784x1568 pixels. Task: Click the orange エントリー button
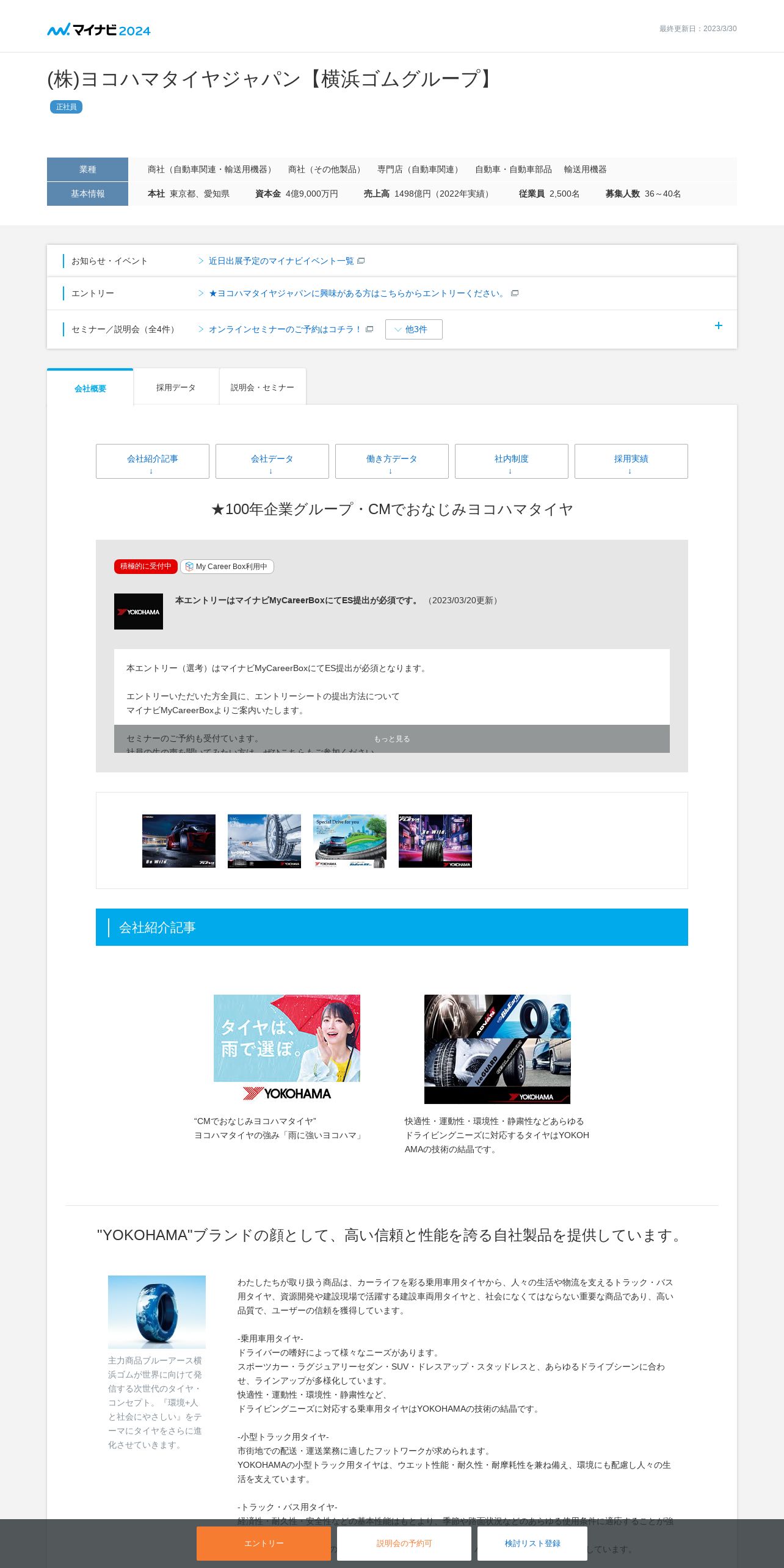(264, 1543)
